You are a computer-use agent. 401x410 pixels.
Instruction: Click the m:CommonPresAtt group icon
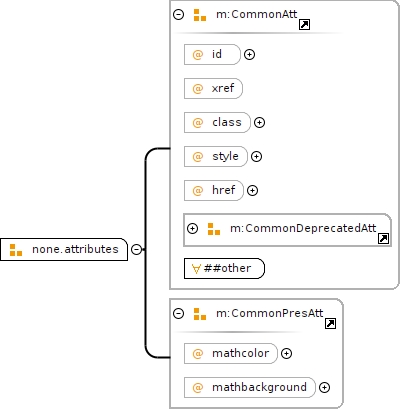tap(200, 314)
